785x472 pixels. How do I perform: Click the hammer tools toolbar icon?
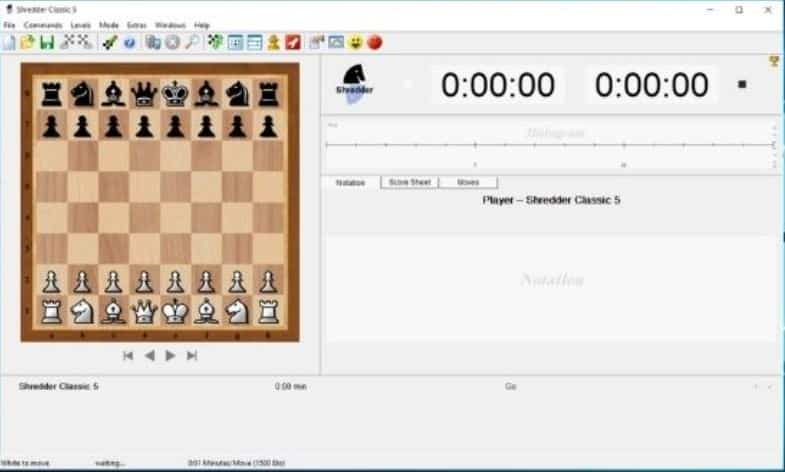coord(316,43)
